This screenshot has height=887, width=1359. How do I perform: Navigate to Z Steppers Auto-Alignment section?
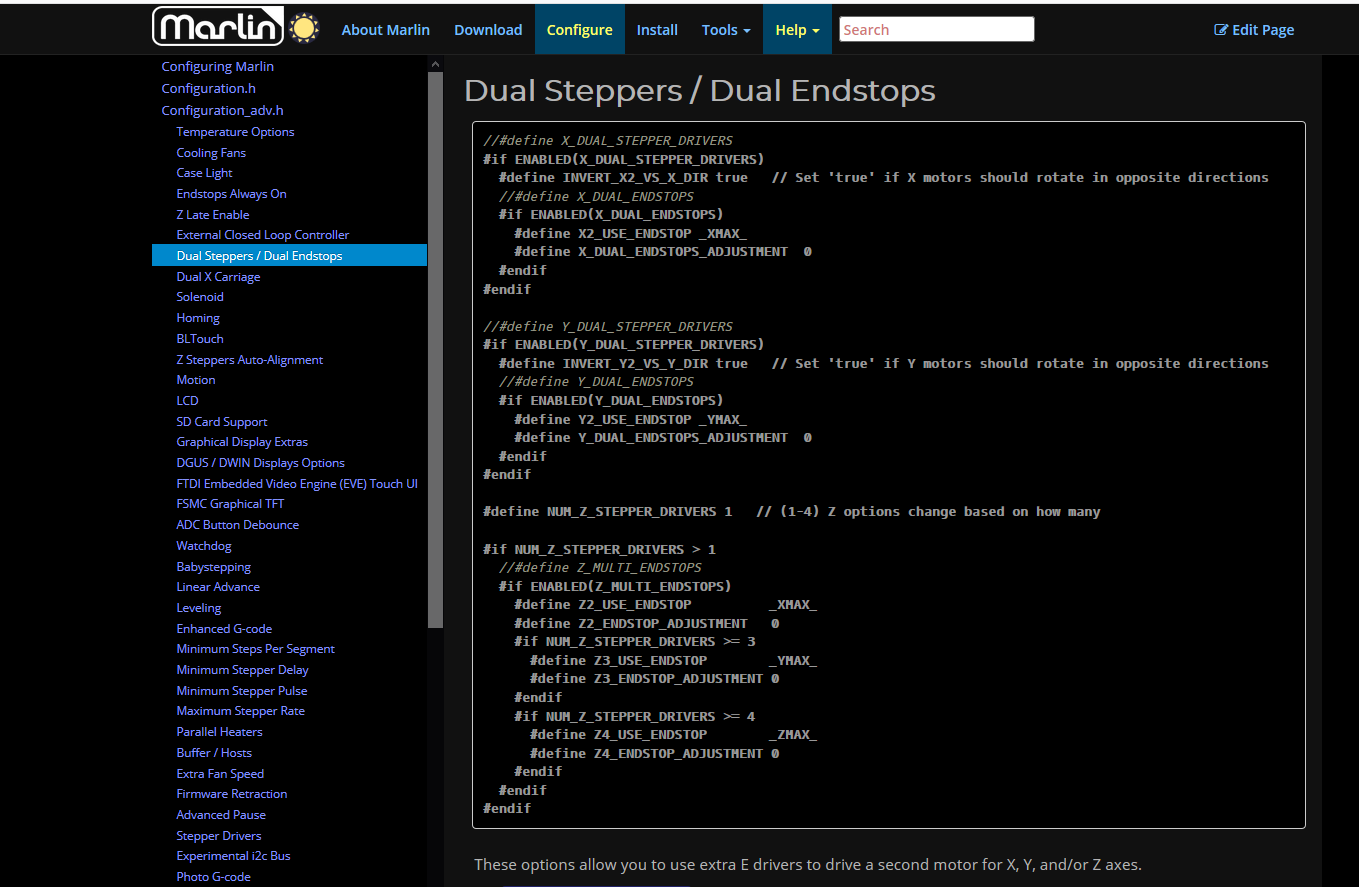click(250, 360)
